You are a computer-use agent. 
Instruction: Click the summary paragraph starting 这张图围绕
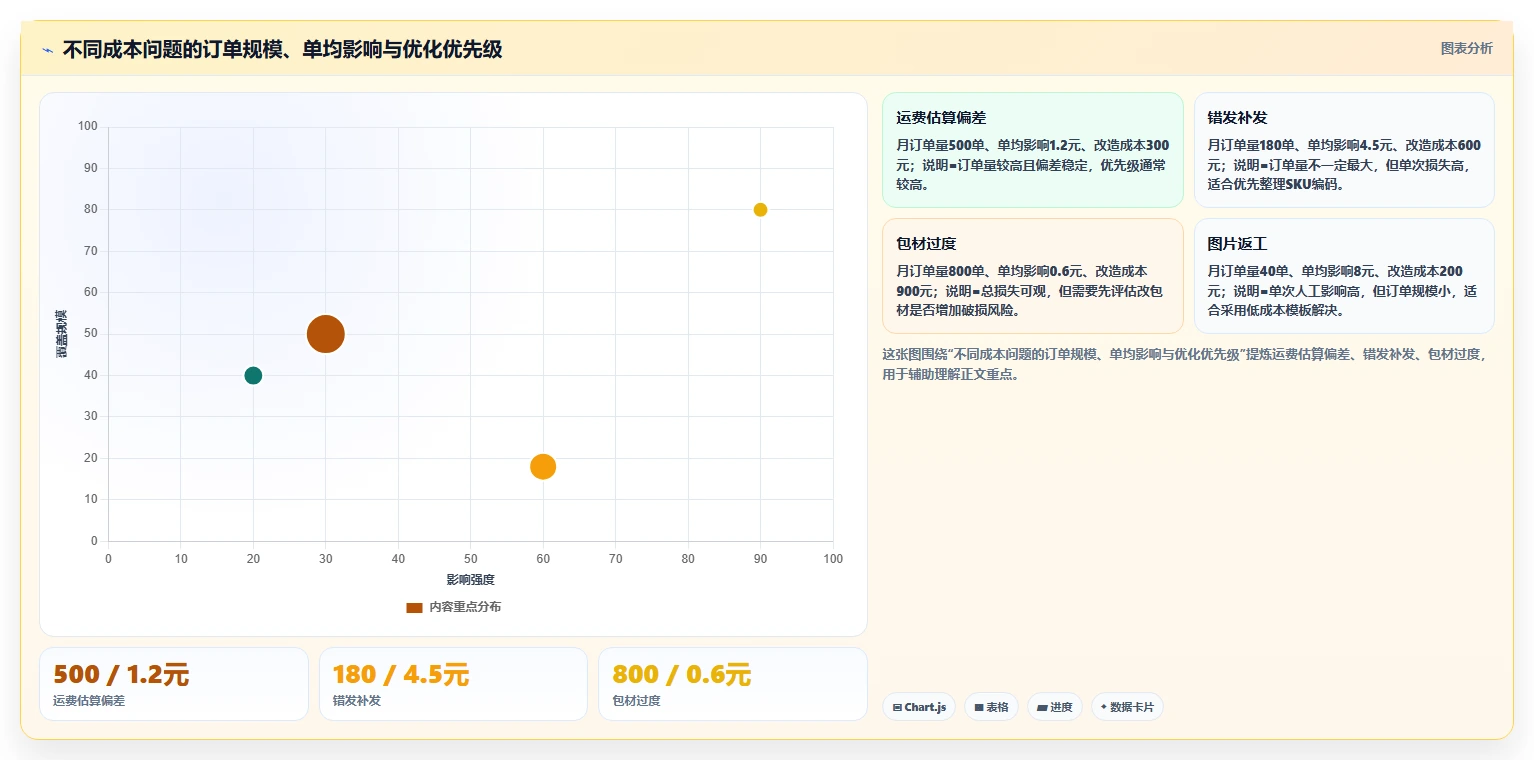(x=1186, y=364)
